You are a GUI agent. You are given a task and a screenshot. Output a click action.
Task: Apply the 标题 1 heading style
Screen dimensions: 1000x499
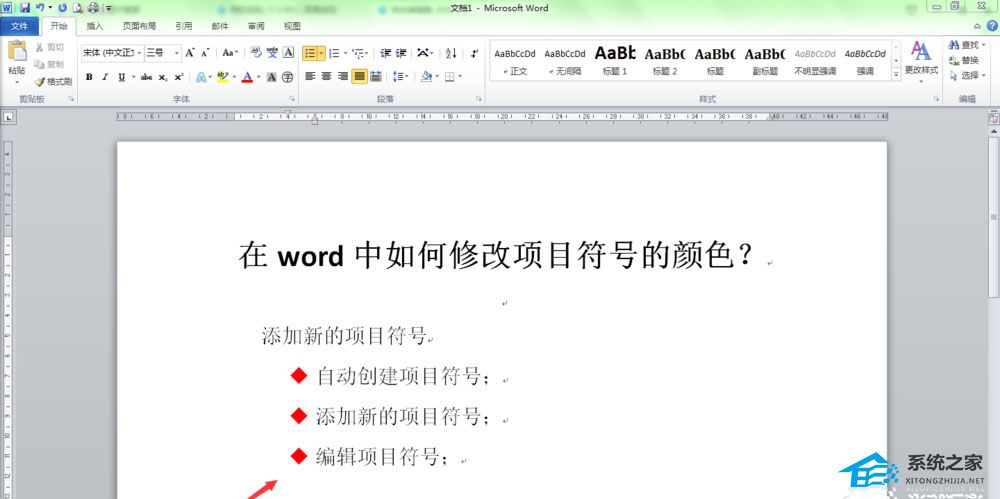coord(615,61)
